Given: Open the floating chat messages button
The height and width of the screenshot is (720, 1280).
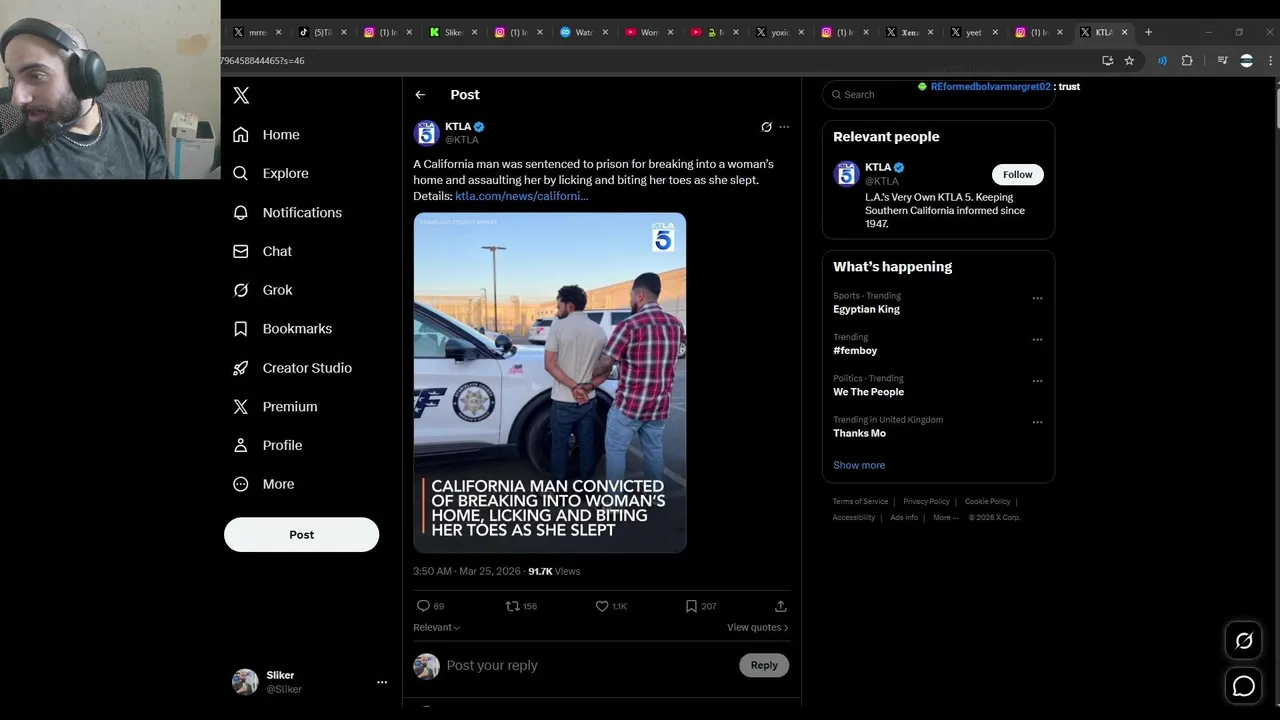Looking at the screenshot, I should point(1244,686).
